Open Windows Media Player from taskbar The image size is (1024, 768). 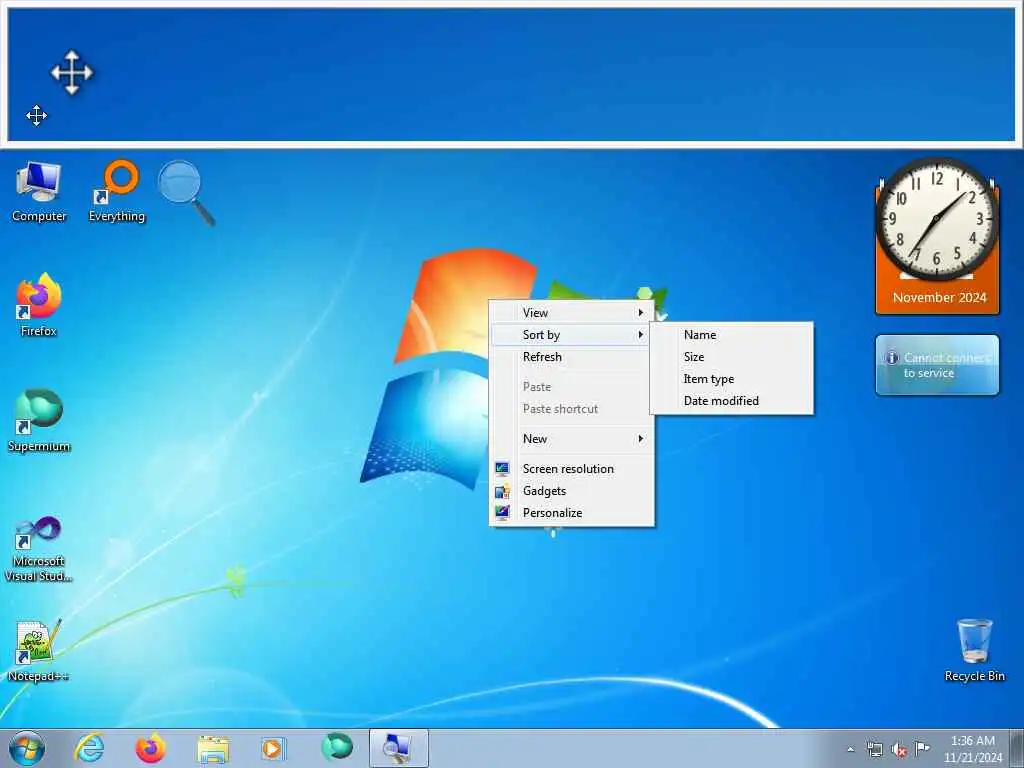point(273,748)
